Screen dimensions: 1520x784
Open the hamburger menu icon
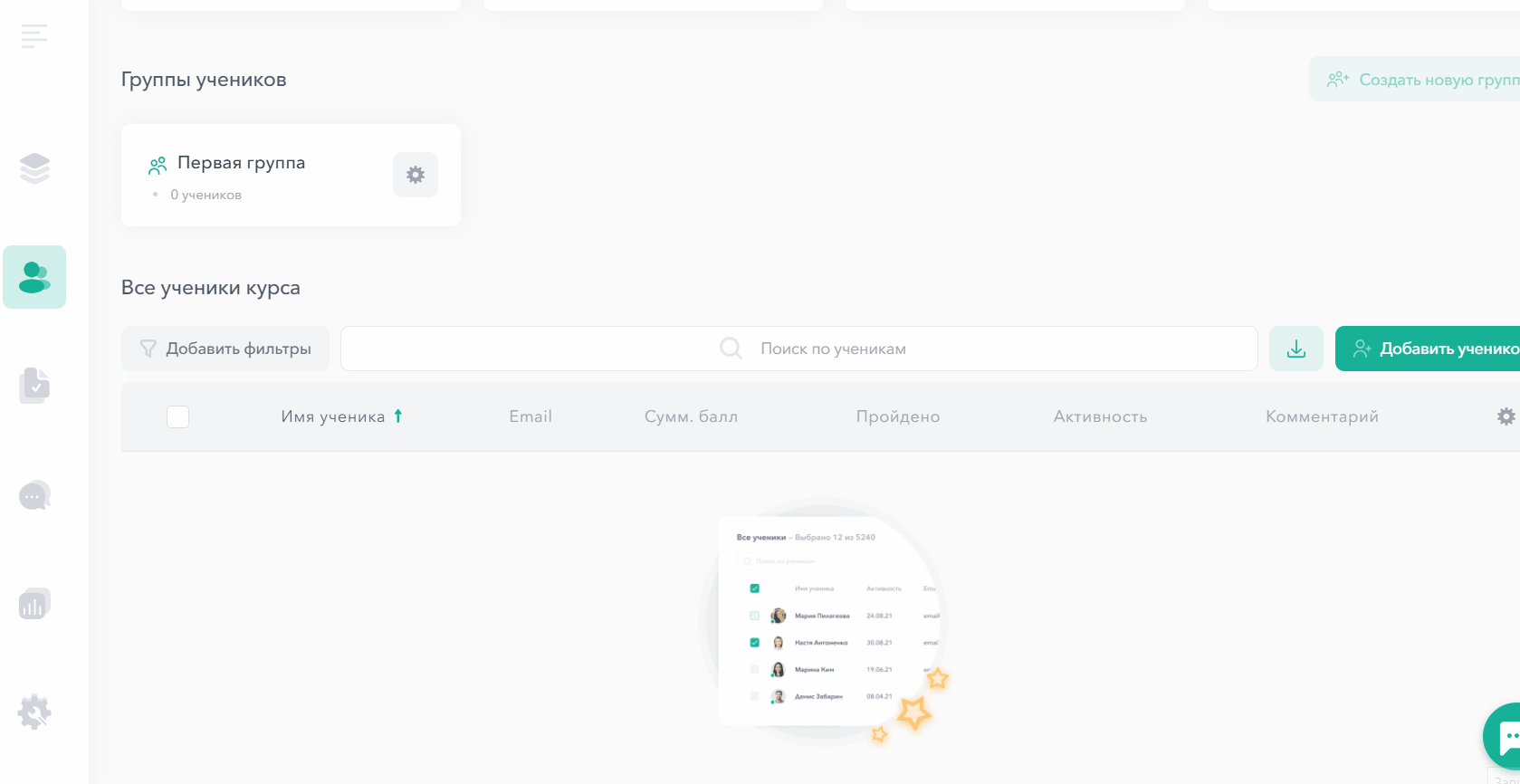34,36
